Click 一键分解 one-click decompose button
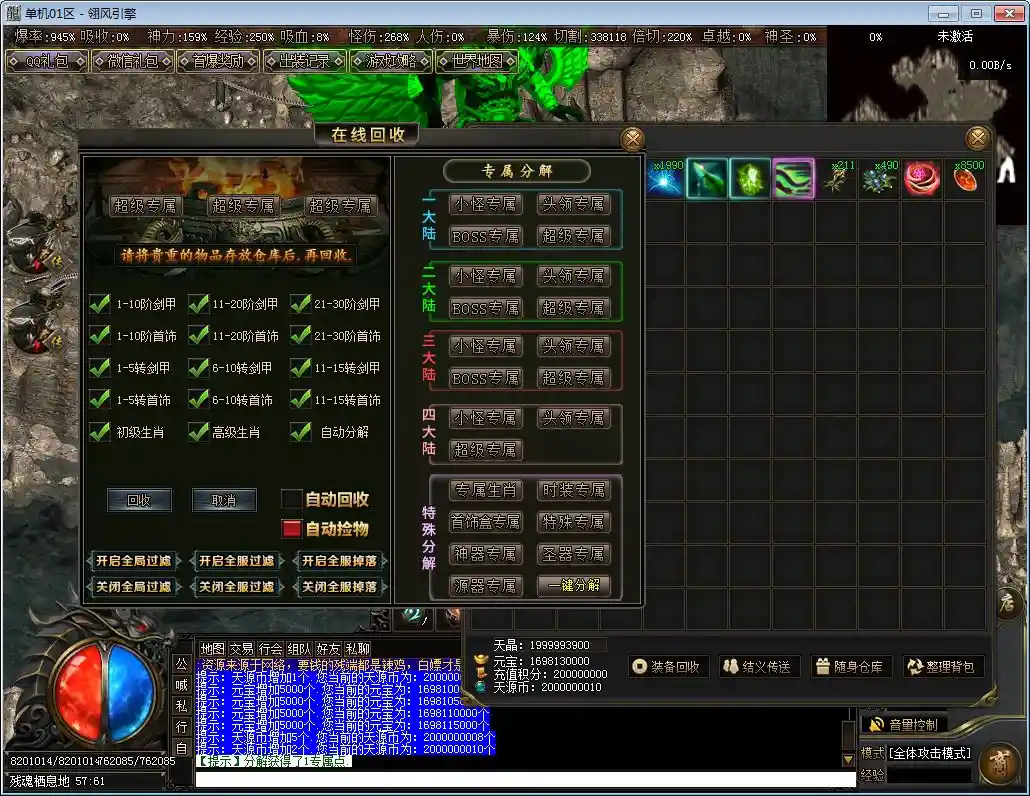Image resolution: width=1030 pixels, height=796 pixels. [x=573, y=585]
